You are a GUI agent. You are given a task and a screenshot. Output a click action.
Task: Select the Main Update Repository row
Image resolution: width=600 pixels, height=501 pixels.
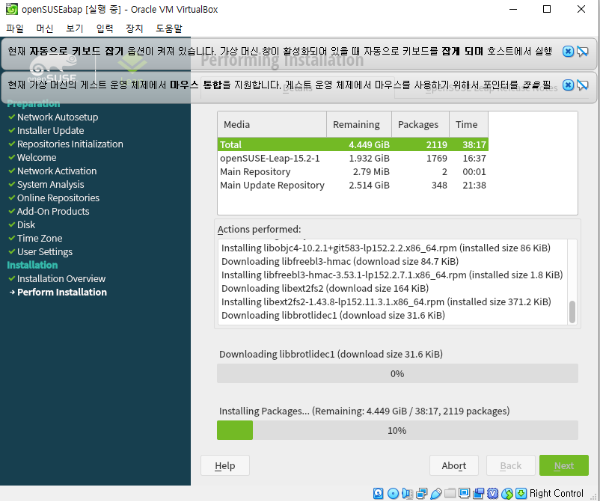(x=353, y=185)
